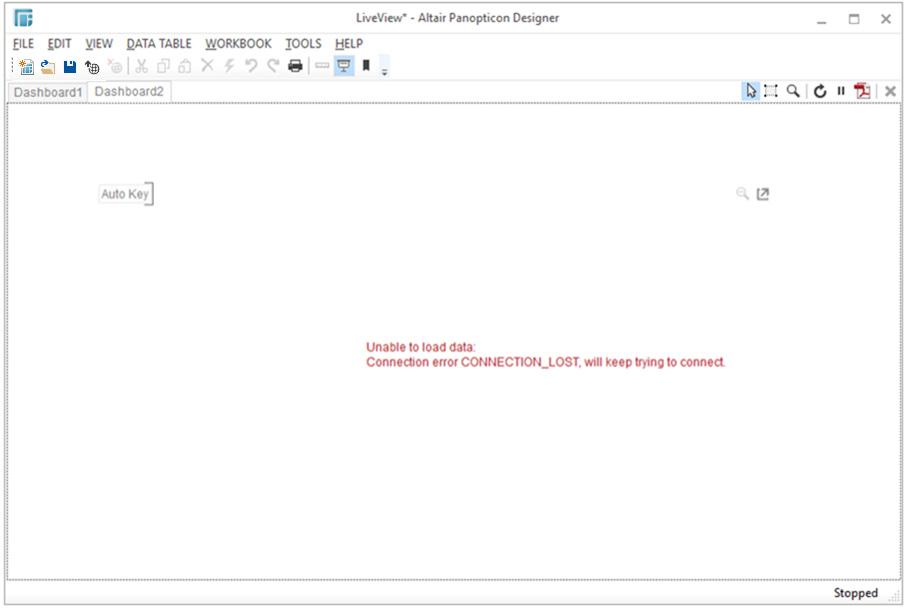Open the WORKBOOK menu

(238, 44)
